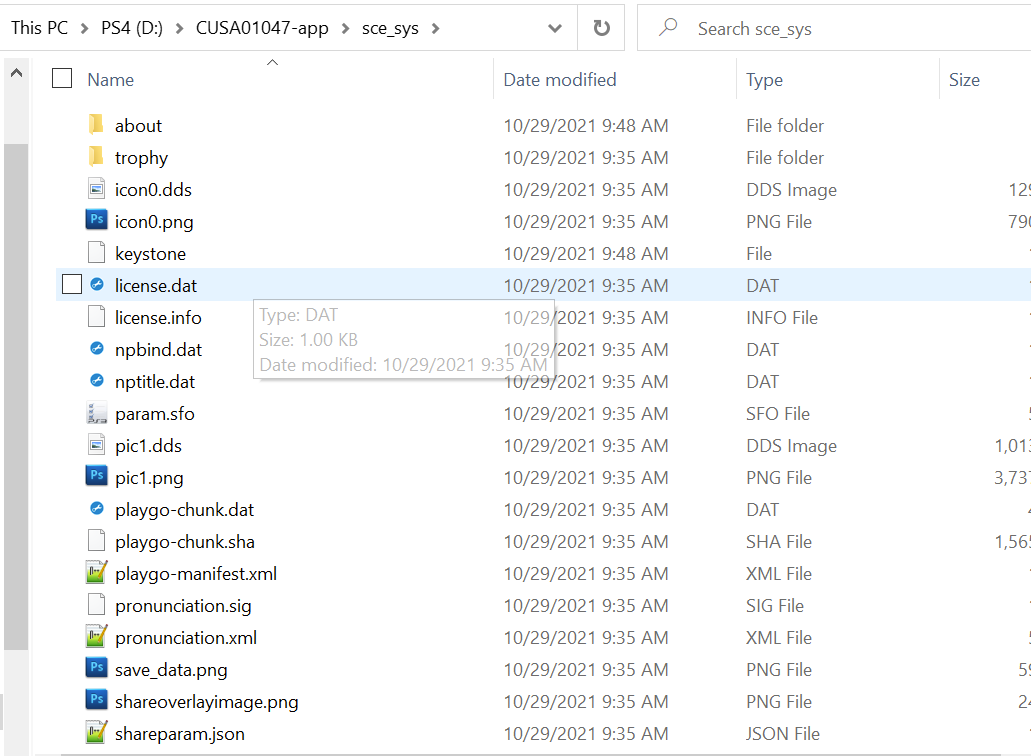
Task: Click the playgo-manifest.xml file icon
Action: tap(96, 573)
